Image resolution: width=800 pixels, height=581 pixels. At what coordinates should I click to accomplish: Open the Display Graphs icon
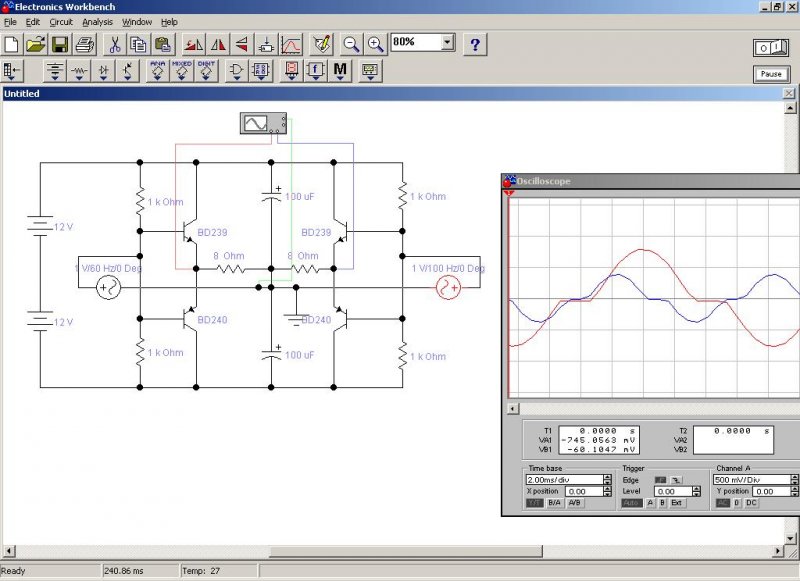(x=291, y=45)
